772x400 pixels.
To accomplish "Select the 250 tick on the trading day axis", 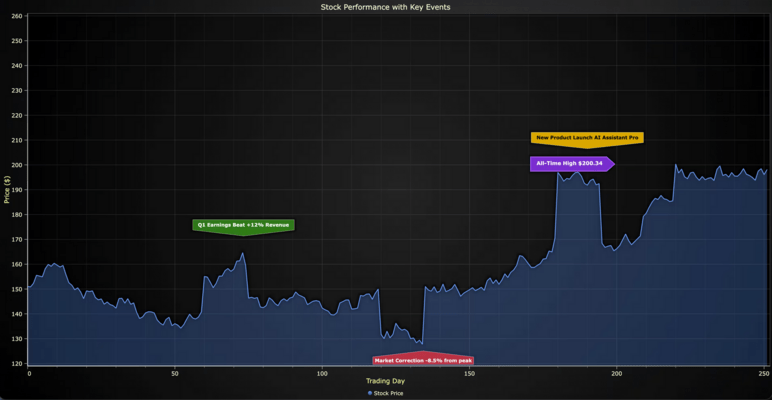I will (x=763, y=373).
